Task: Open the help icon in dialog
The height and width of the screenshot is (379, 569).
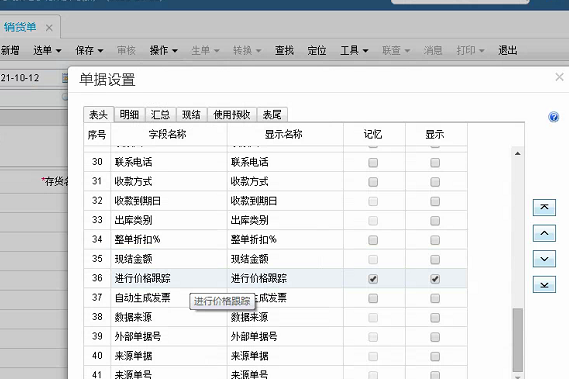Action: click(x=553, y=117)
